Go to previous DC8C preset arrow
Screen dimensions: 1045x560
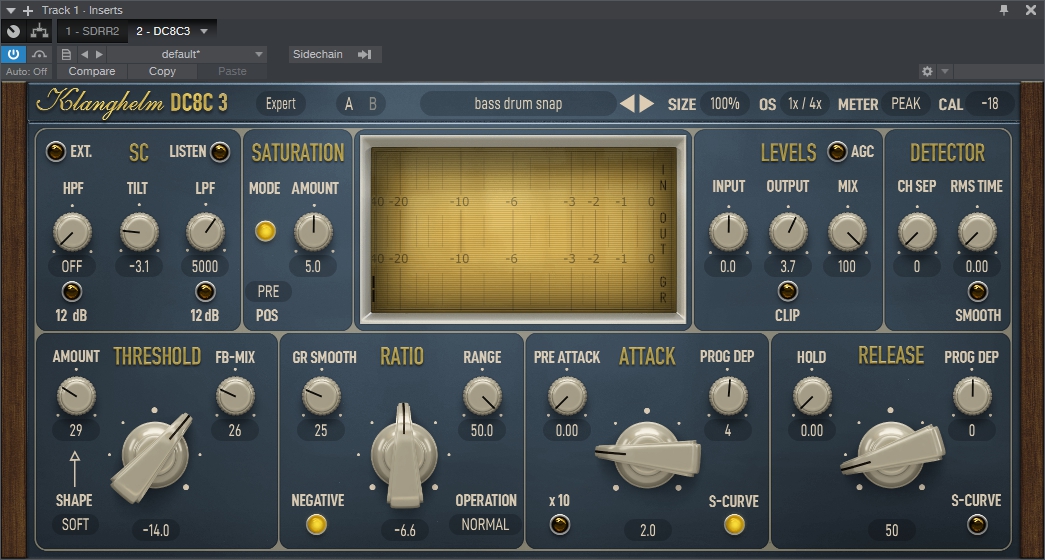627,103
